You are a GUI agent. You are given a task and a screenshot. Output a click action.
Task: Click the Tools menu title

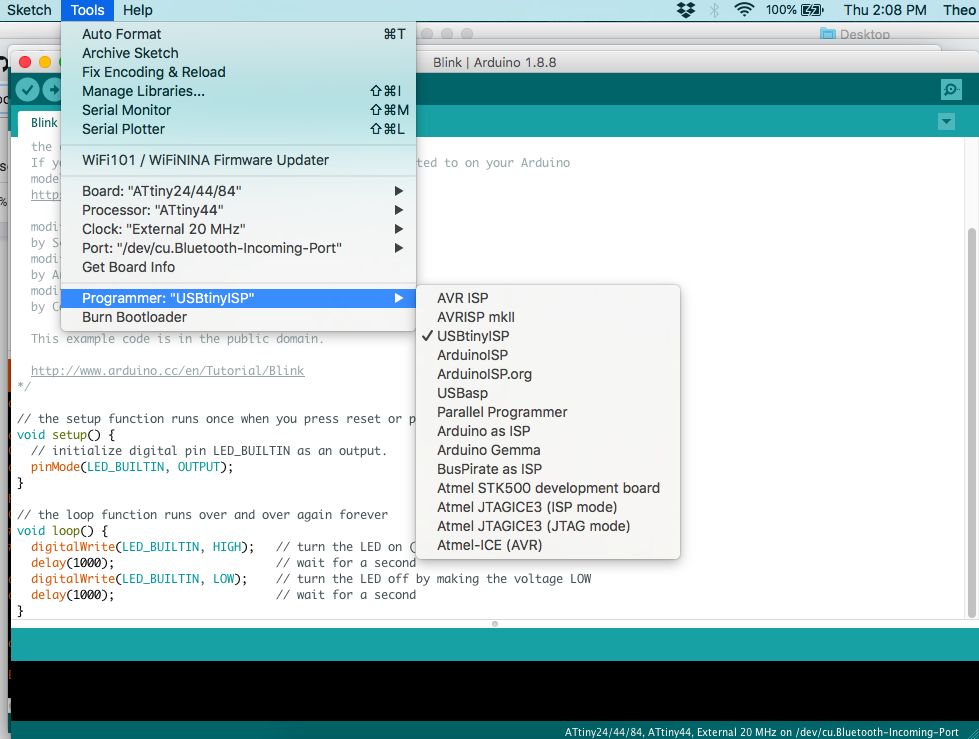coord(87,10)
